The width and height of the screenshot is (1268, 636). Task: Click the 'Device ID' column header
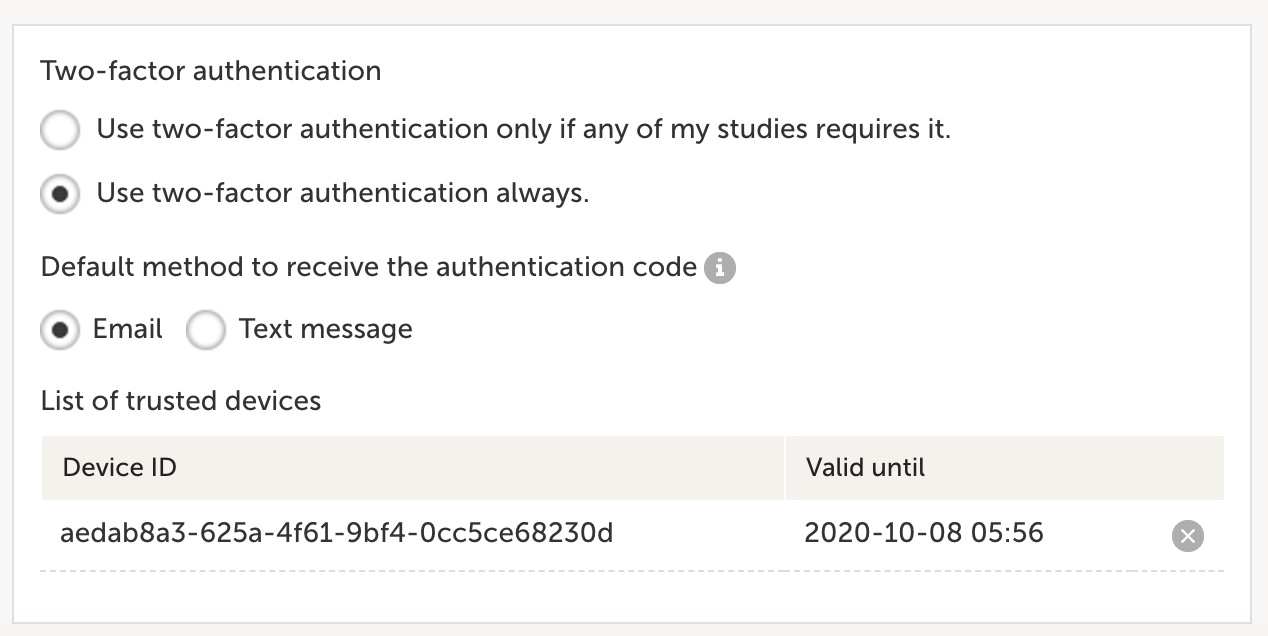point(119,467)
